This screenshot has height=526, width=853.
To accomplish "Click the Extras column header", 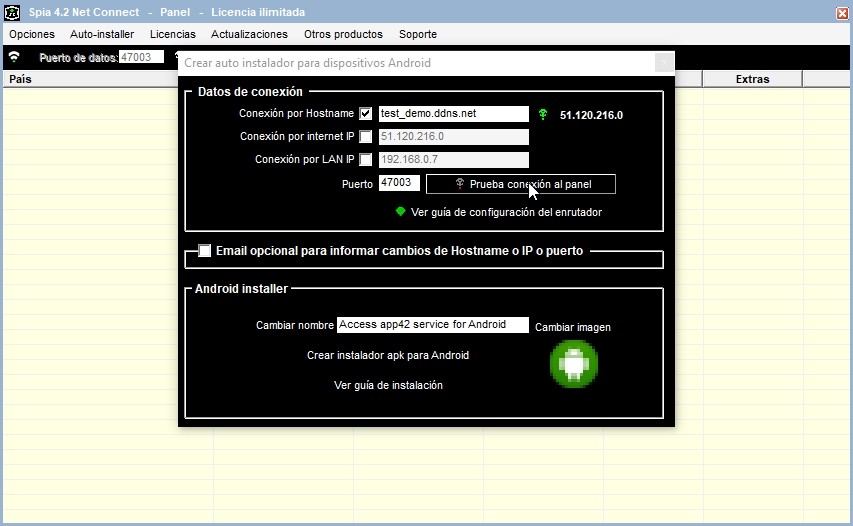I will [x=752, y=79].
